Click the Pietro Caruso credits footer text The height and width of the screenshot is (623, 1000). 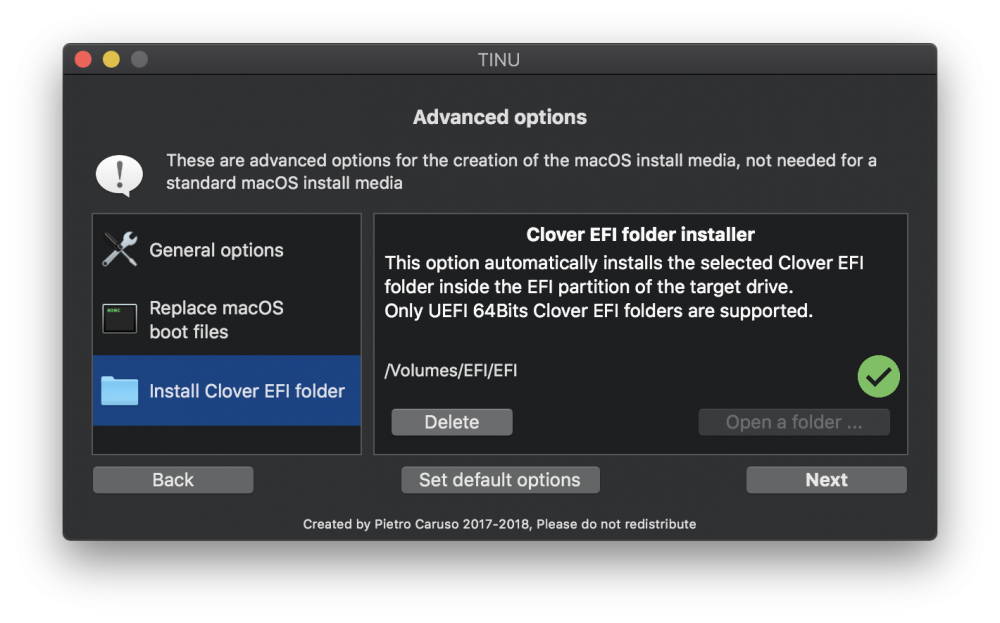coord(499,524)
